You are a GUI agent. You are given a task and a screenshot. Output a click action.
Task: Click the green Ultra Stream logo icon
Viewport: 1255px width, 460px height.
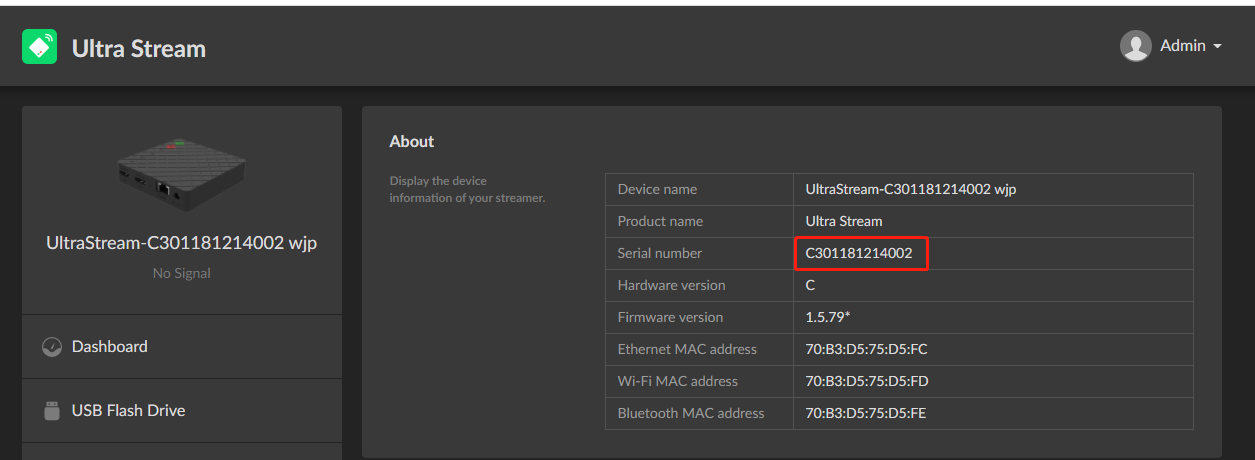point(40,47)
